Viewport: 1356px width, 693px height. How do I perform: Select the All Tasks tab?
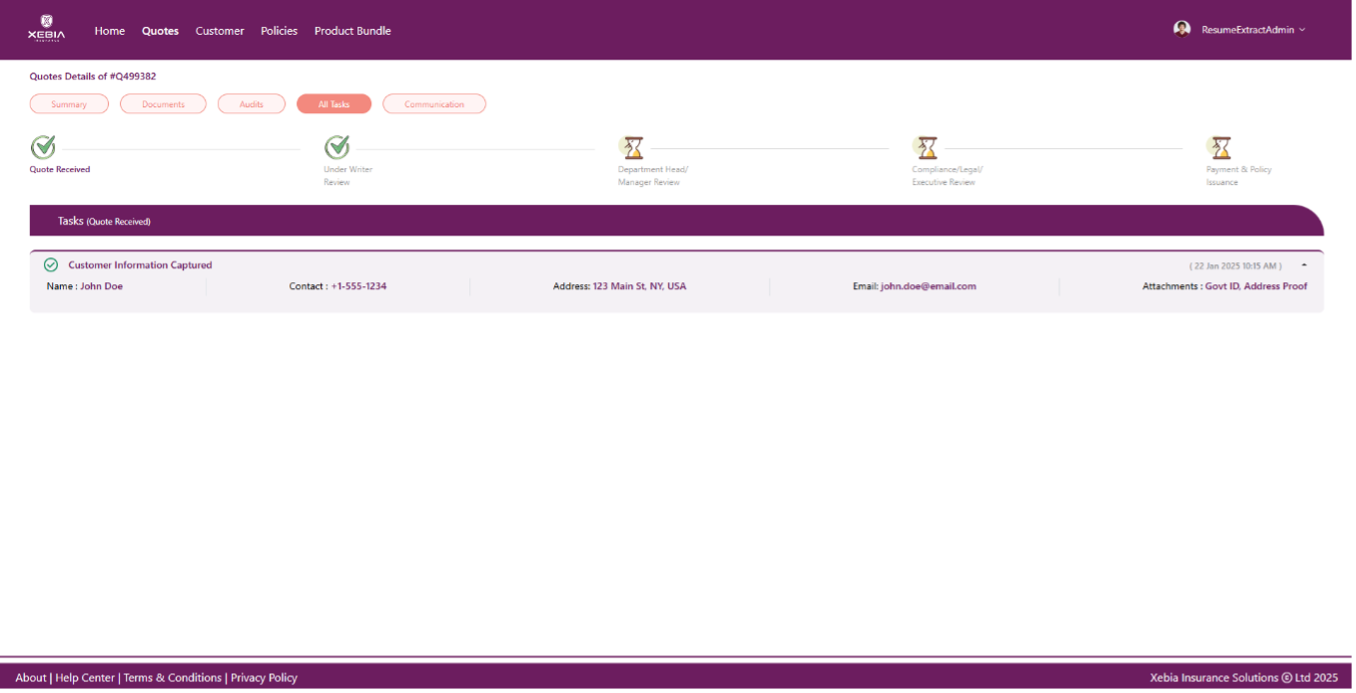coord(333,103)
